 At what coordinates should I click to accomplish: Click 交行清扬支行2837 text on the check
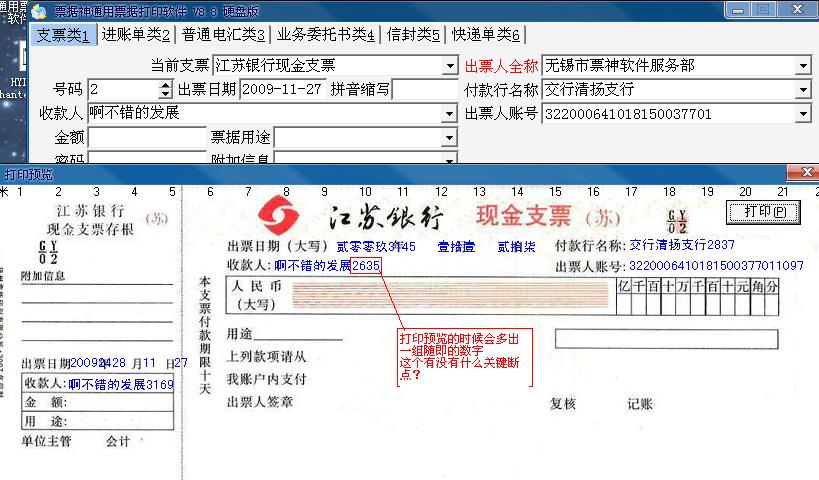682,244
